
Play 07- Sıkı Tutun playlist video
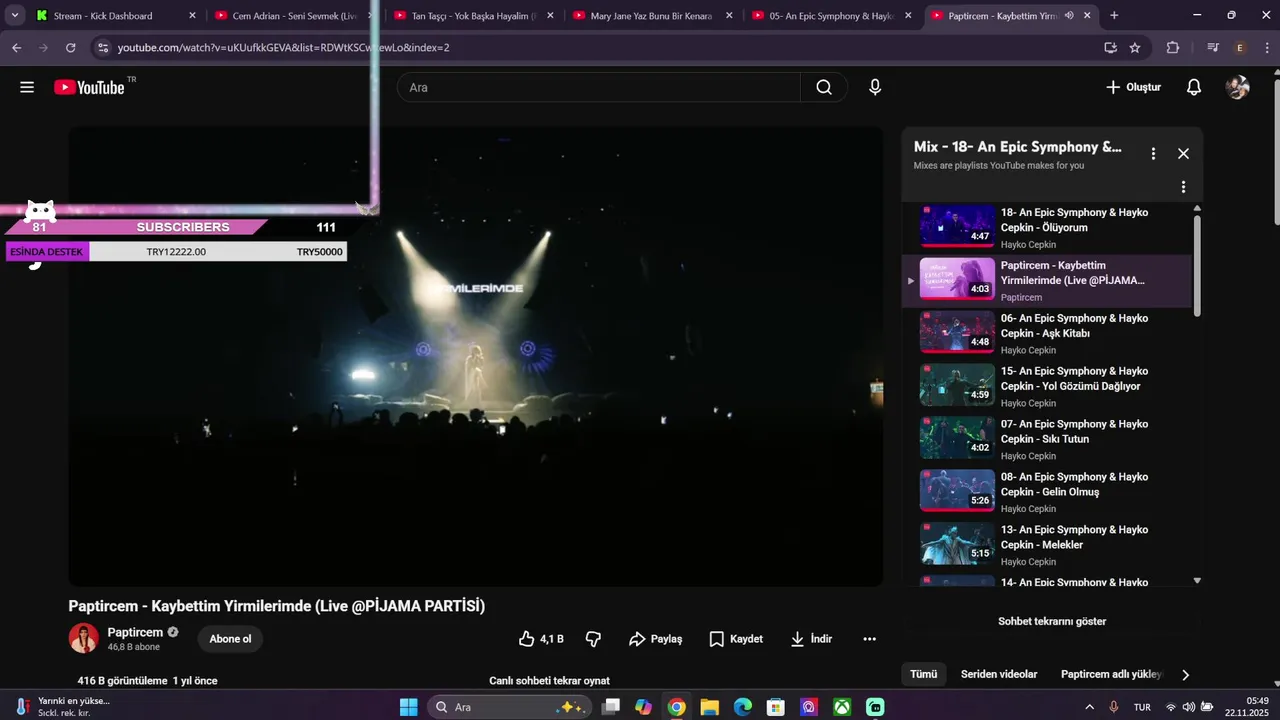point(1045,439)
